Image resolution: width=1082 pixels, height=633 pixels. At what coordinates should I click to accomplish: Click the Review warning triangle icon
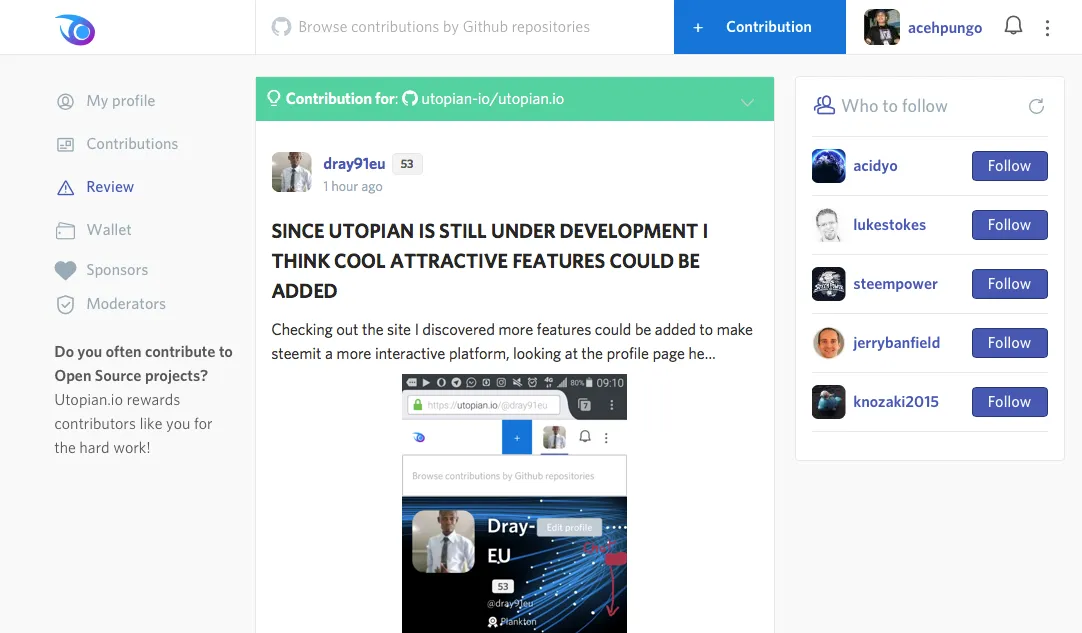coord(65,188)
